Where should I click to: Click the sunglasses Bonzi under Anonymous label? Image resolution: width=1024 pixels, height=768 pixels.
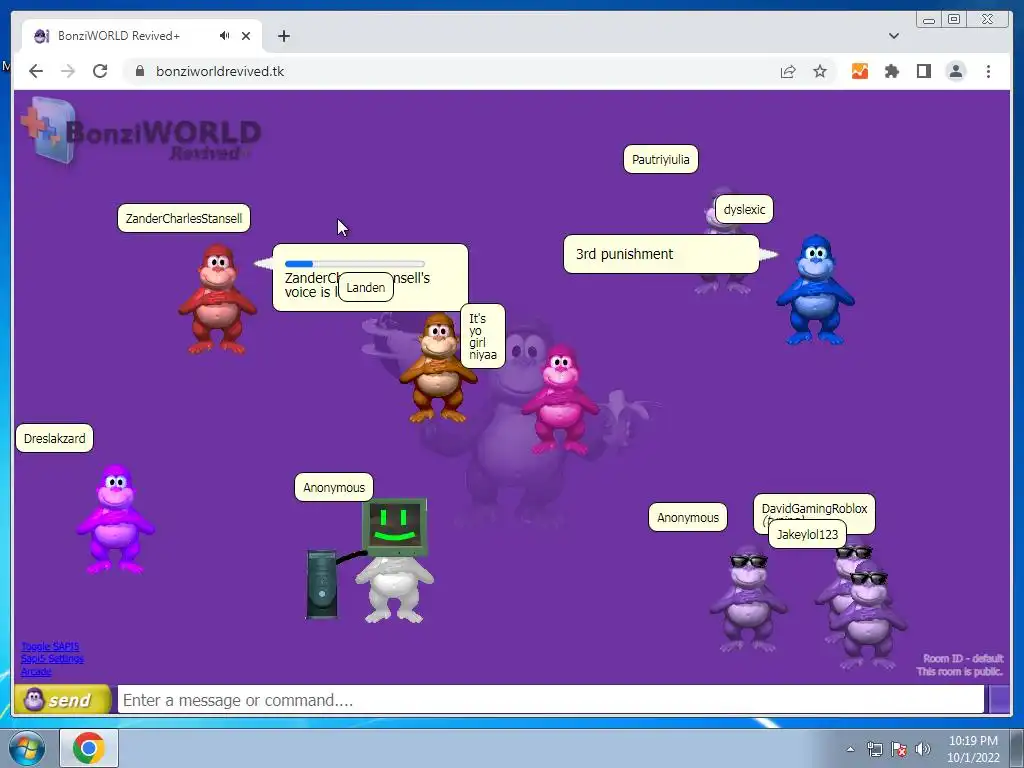pos(748,599)
